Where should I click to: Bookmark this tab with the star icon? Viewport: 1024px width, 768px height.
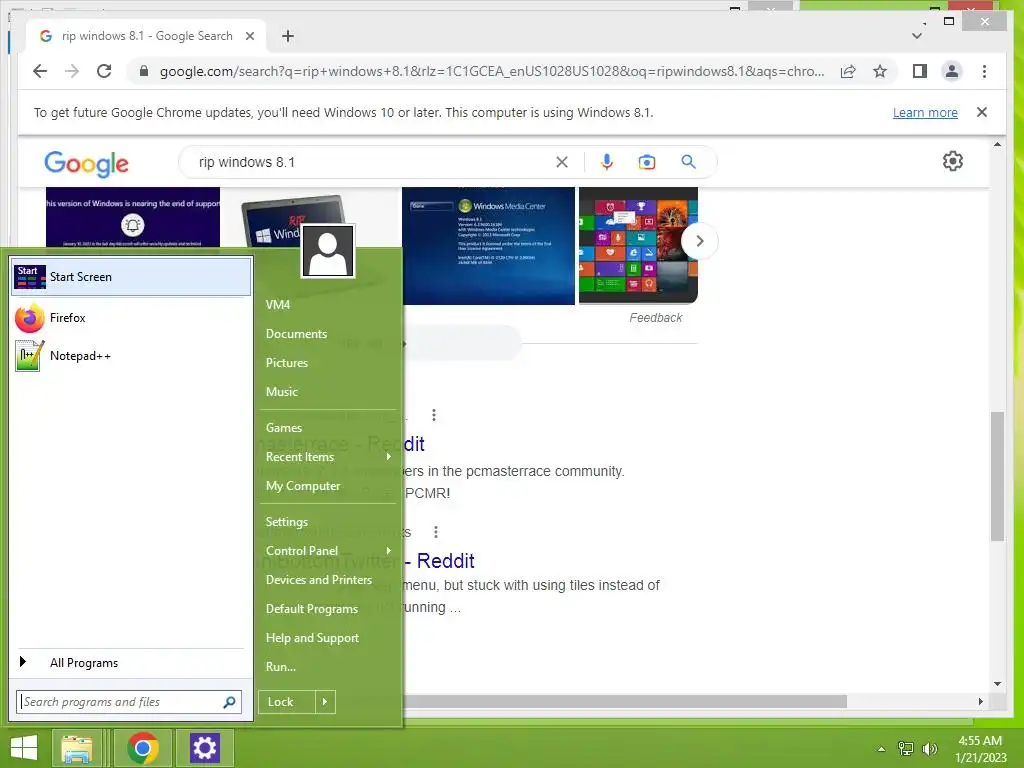[880, 71]
